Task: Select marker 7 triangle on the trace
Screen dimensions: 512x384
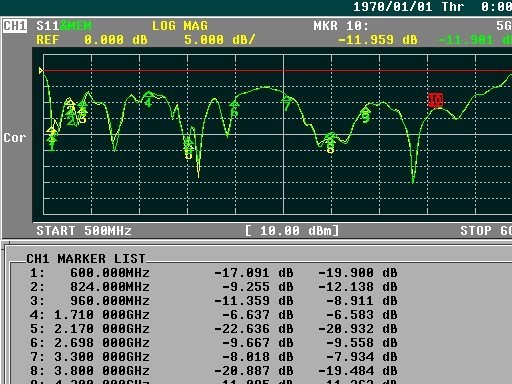Action: (x=287, y=102)
